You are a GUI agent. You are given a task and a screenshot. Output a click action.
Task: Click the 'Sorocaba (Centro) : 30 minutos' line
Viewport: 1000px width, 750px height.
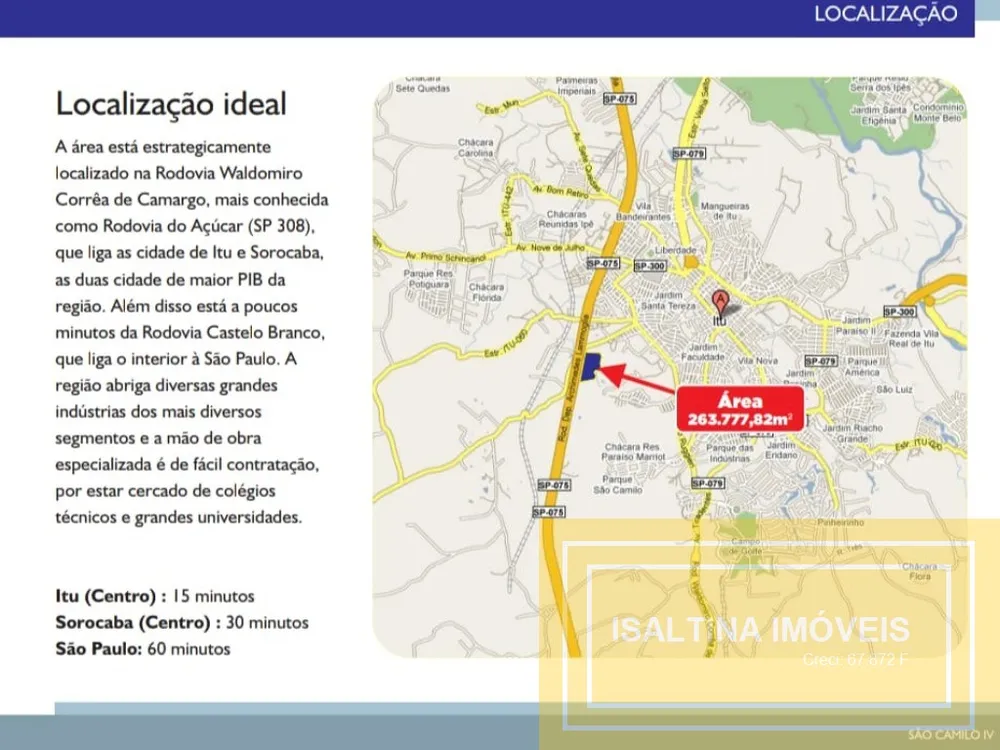[x=182, y=622]
